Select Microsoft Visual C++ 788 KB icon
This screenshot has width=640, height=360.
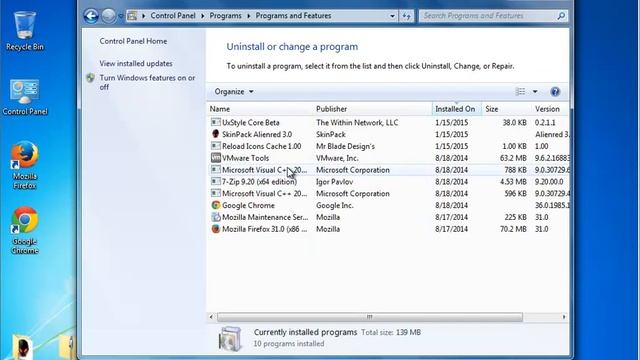coord(216,169)
